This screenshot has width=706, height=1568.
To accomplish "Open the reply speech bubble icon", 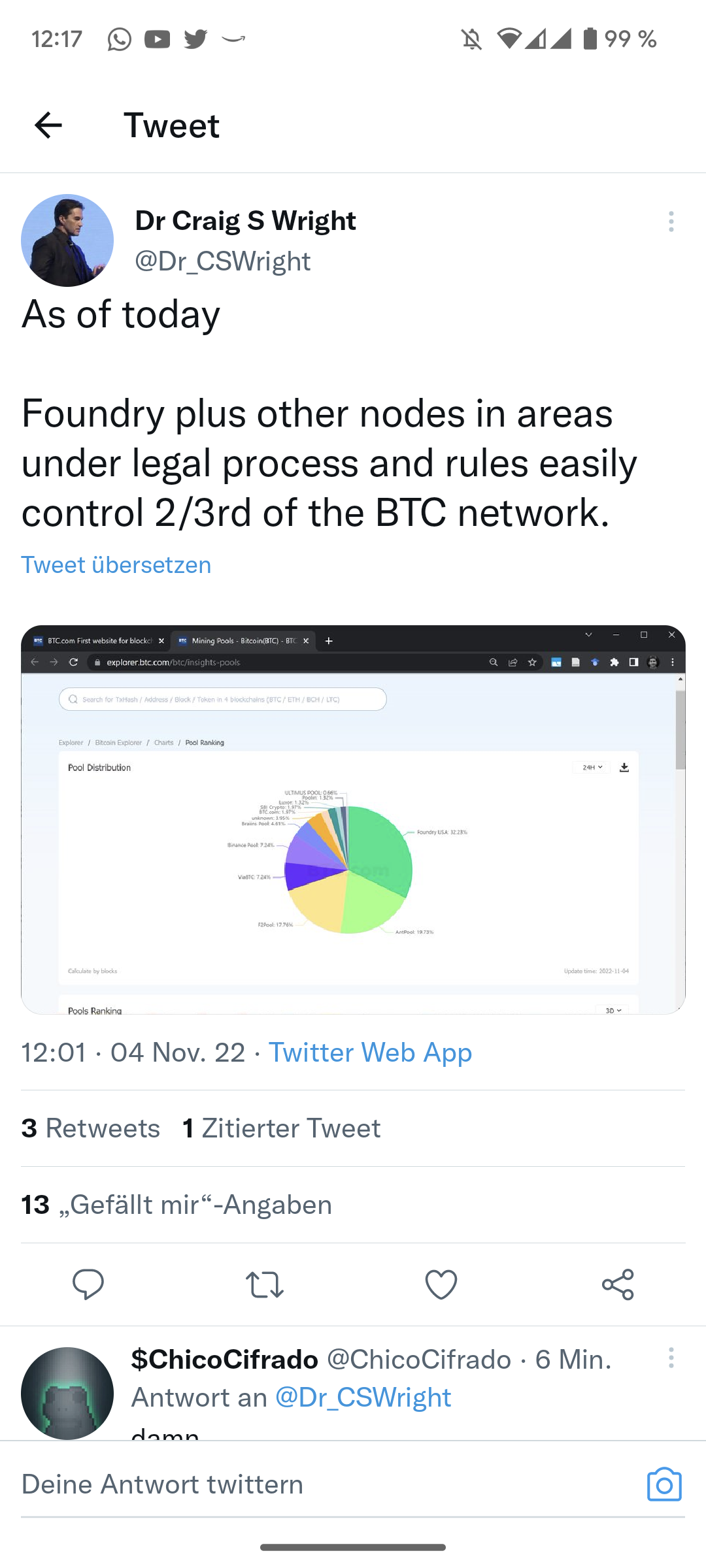I will pyautogui.click(x=88, y=1284).
